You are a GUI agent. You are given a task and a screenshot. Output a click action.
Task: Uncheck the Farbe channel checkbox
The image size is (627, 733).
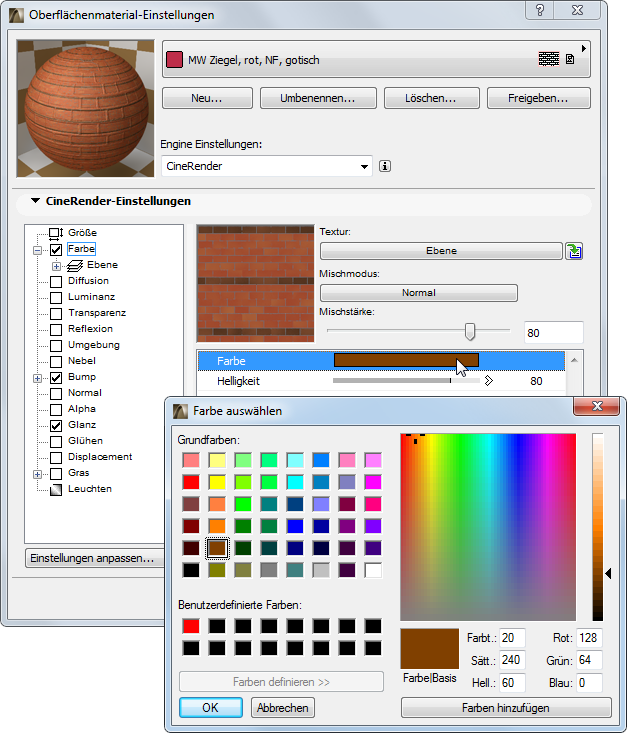point(56,250)
